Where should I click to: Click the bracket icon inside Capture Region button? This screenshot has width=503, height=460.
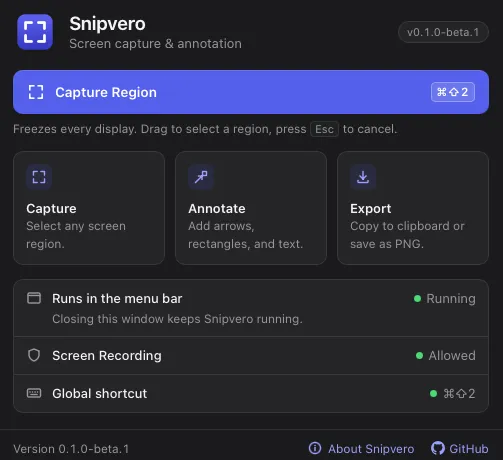tap(36, 92)
